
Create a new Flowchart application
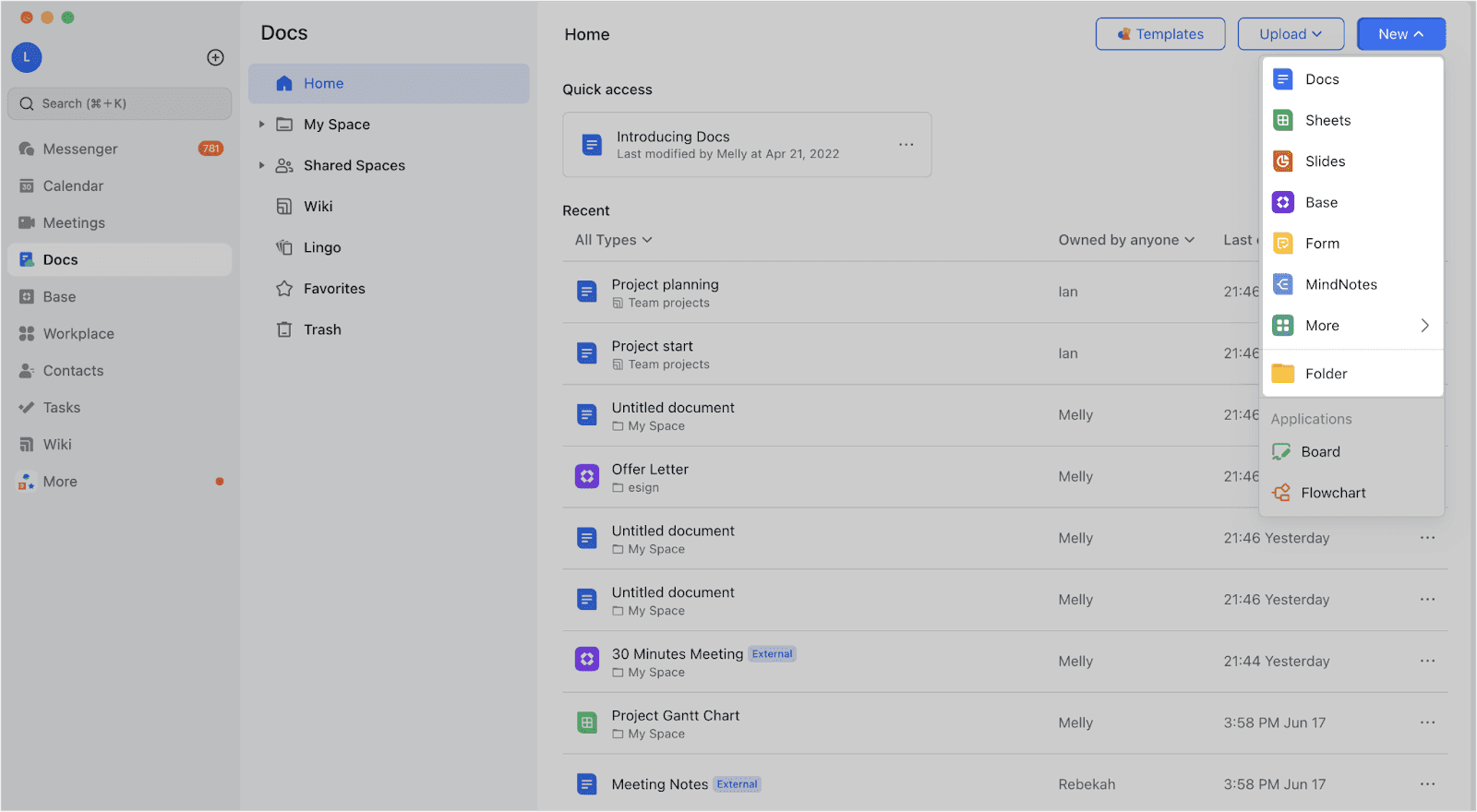pyautogui.click(x=1333, y=493)
